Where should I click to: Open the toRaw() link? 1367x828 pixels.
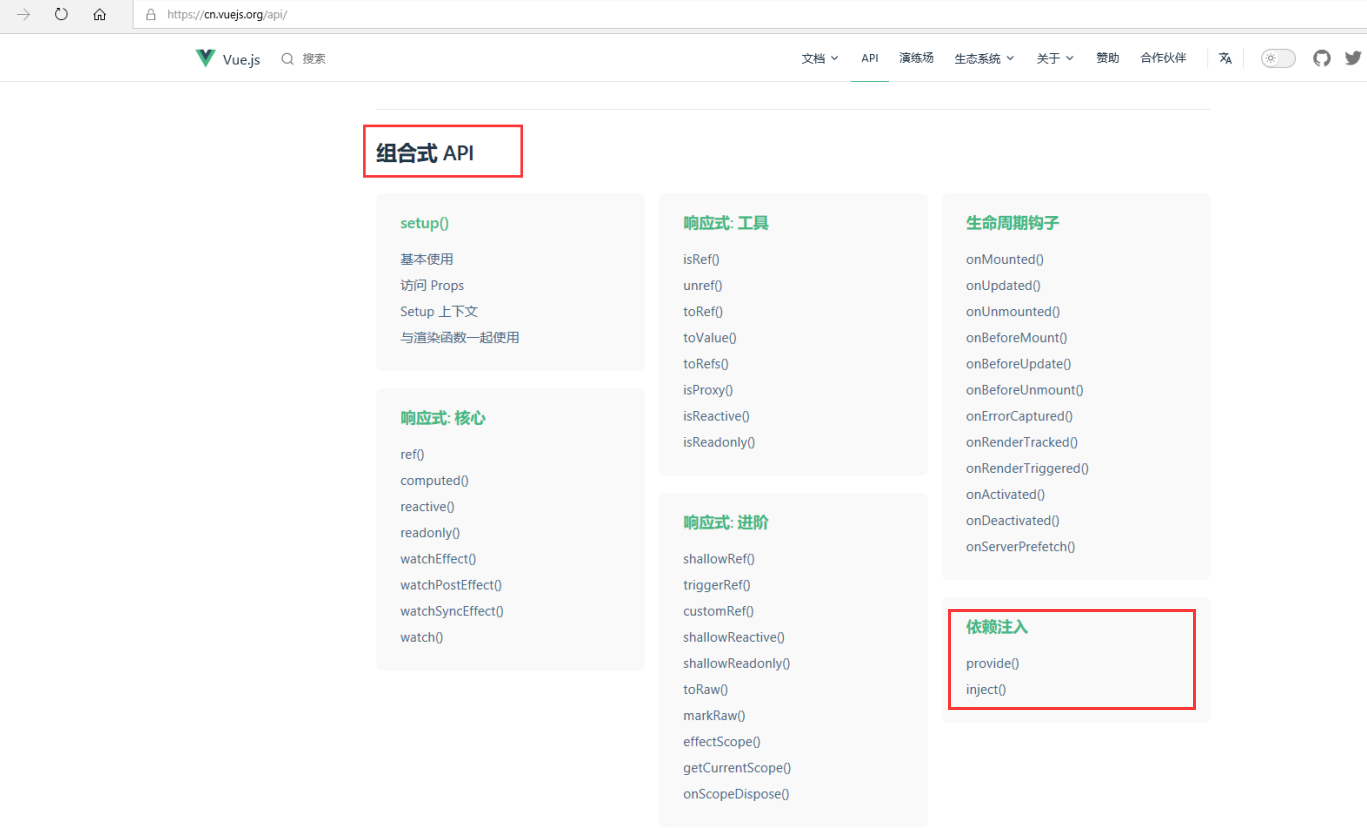coord(706,688)
